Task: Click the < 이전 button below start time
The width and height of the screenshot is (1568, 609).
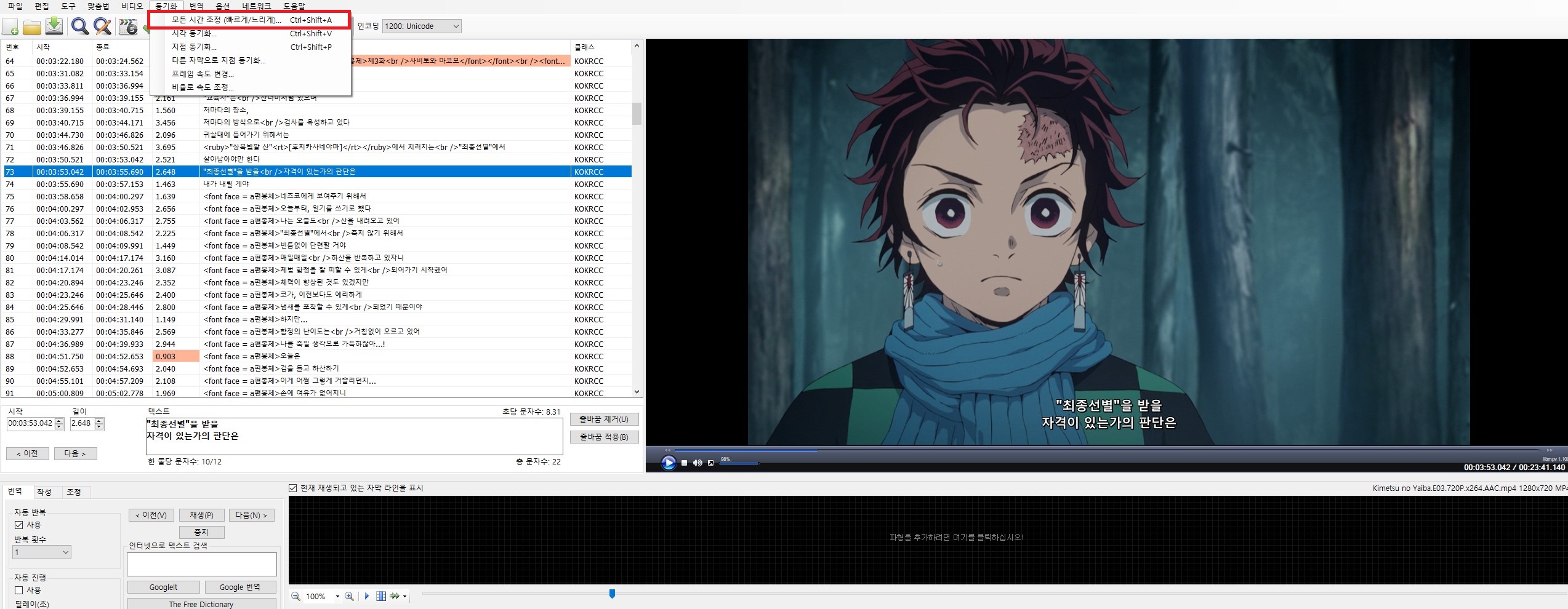Action: (27, 453)
